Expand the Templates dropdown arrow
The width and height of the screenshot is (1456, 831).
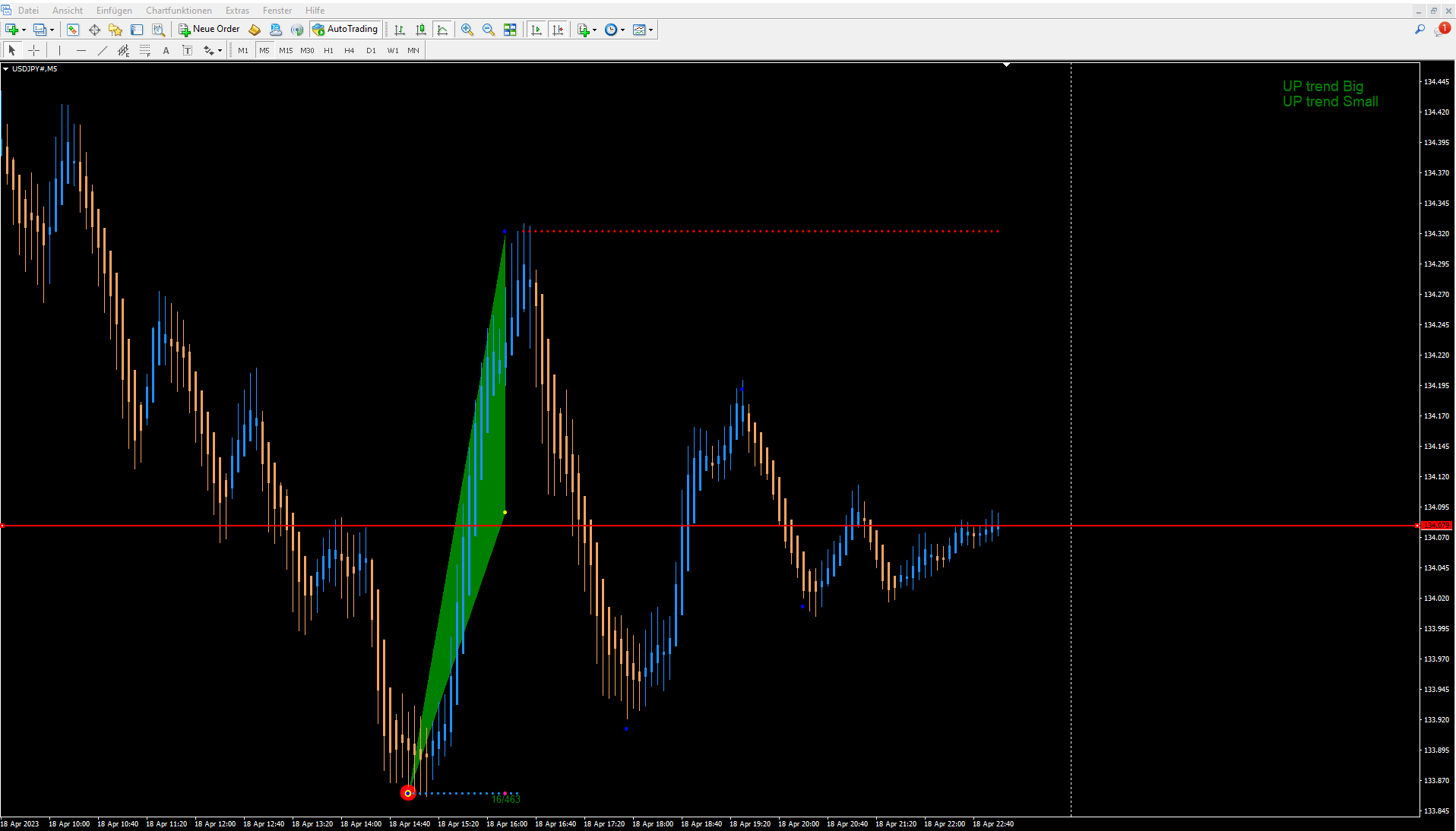tap(651, 30)
